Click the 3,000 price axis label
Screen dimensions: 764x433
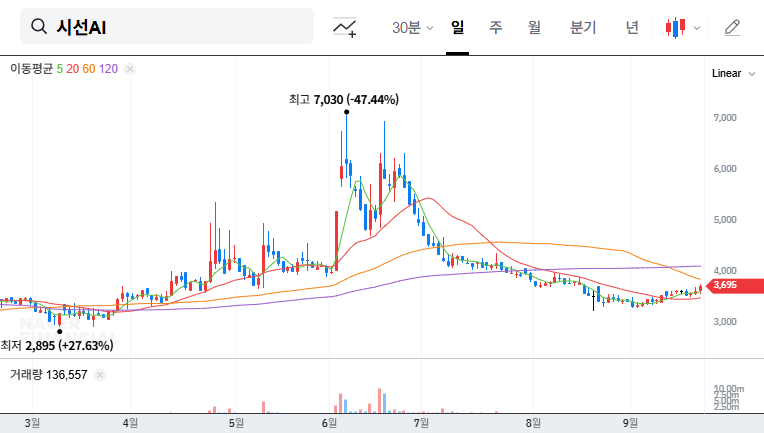pyautogui.click(x=725, y=322)
